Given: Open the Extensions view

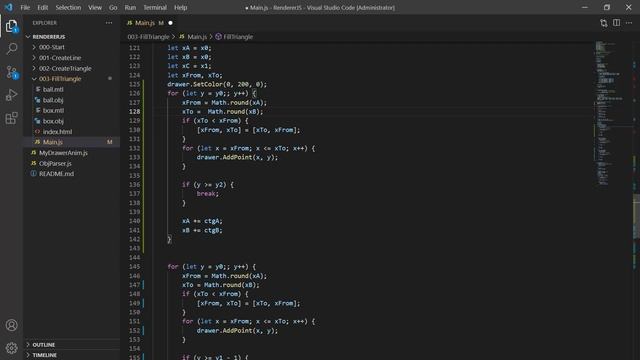Looking at the screenshot, I should coord(11,118).
